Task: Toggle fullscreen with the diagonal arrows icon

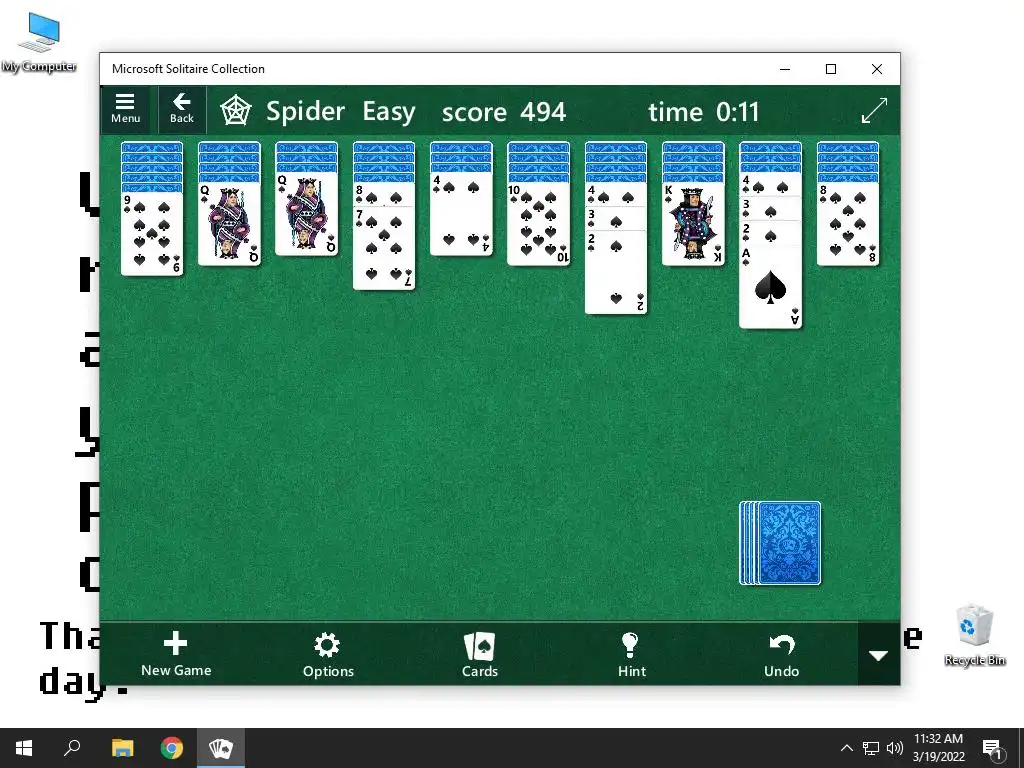Action: pyautogui.click(x=874, y=110)
